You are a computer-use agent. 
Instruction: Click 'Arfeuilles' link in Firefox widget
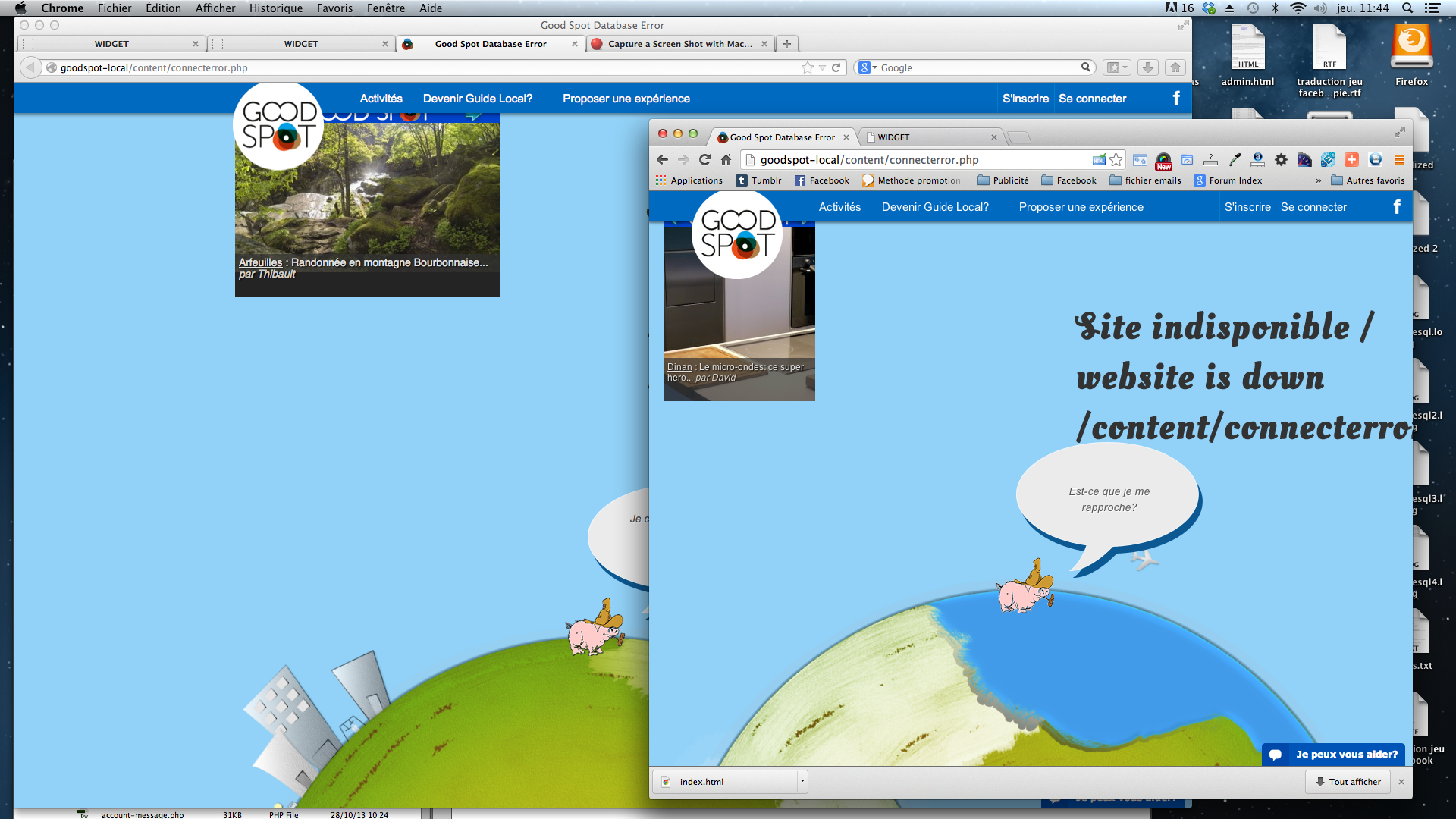(x=260, y=262)
